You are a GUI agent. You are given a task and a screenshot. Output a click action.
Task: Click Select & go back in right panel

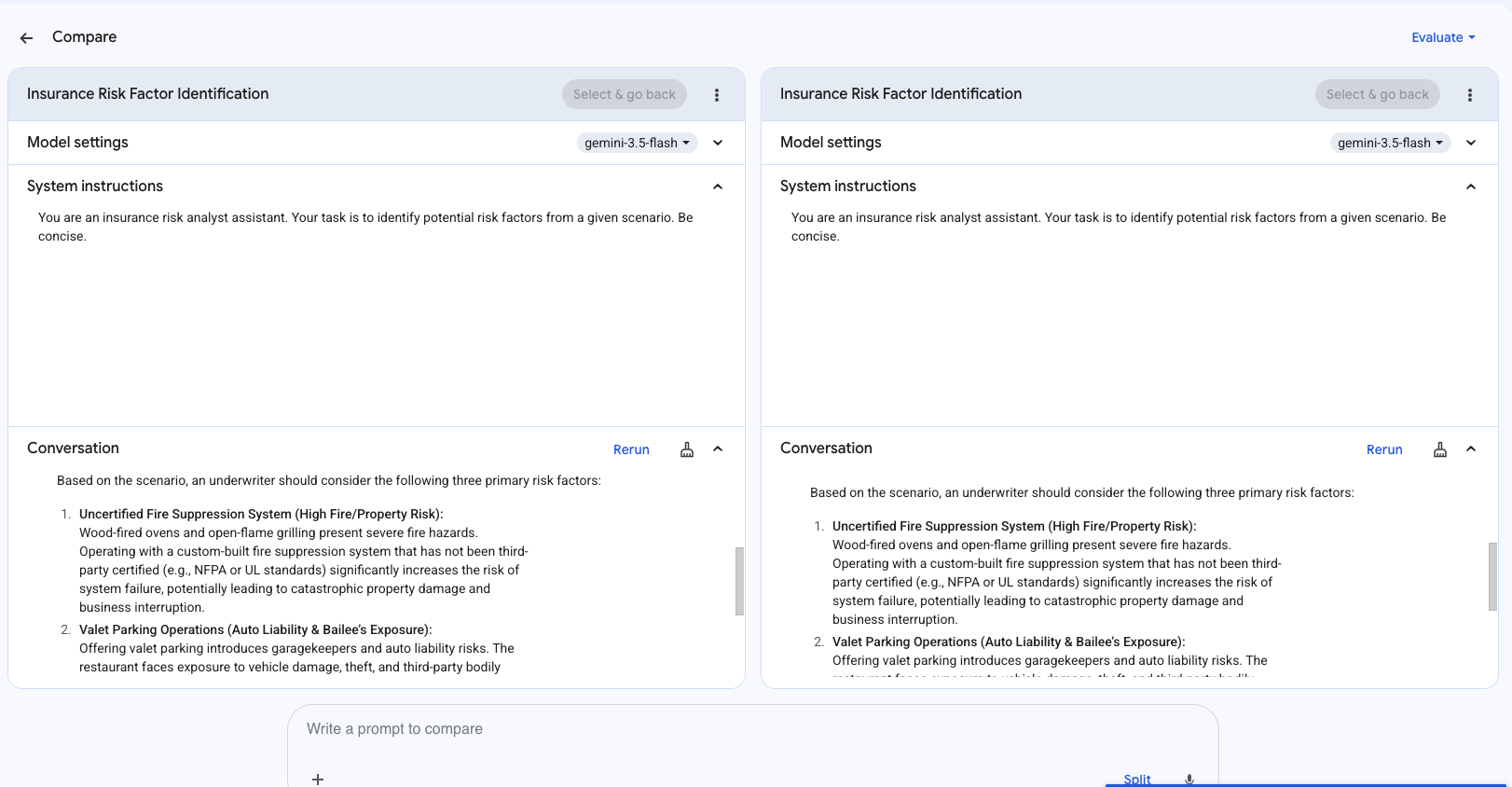click(x=1378, y=94)
